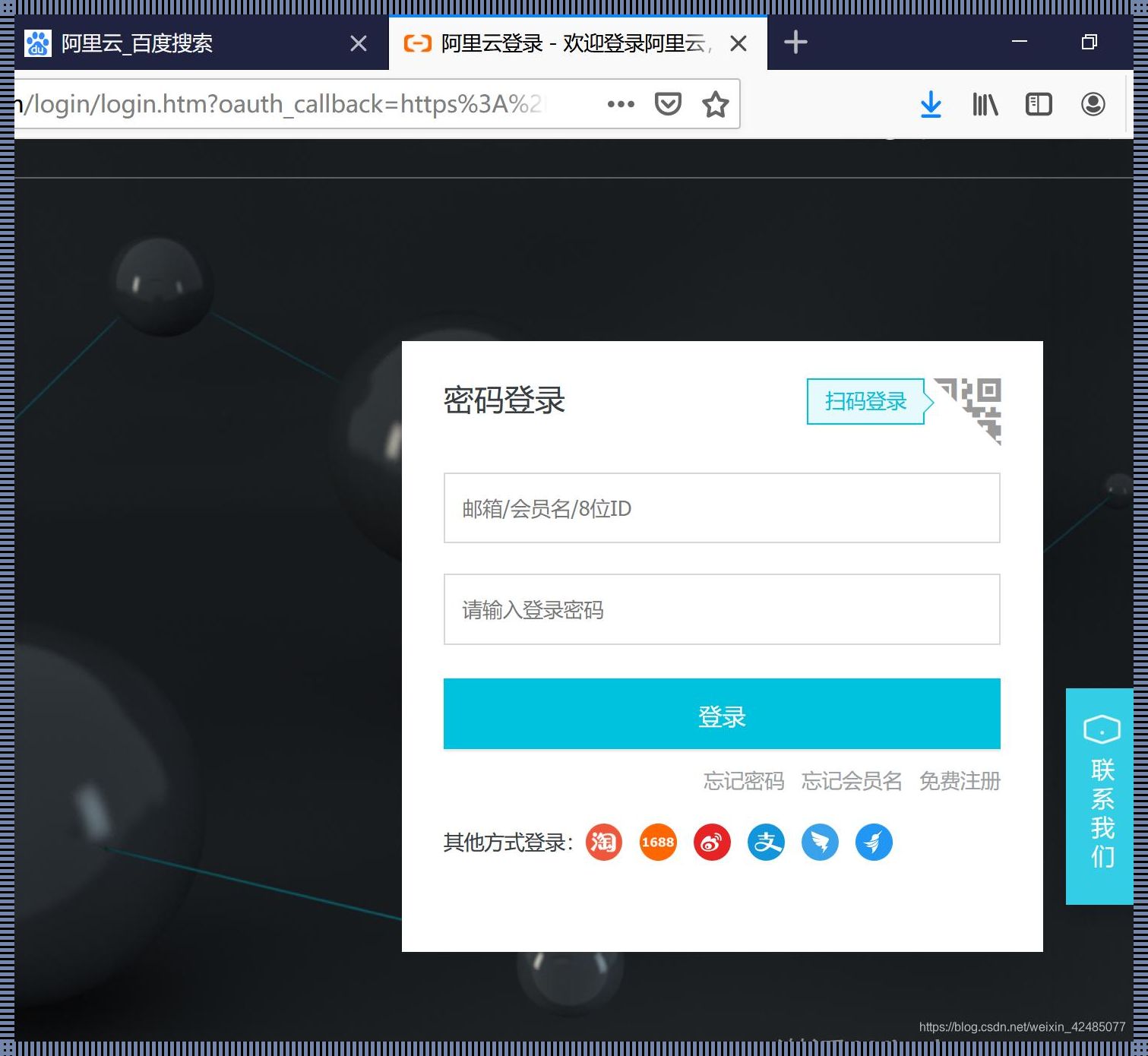The image size is (1148, 1056).
Task: Log in with the DingTalk icon
Action: point(820,843)
